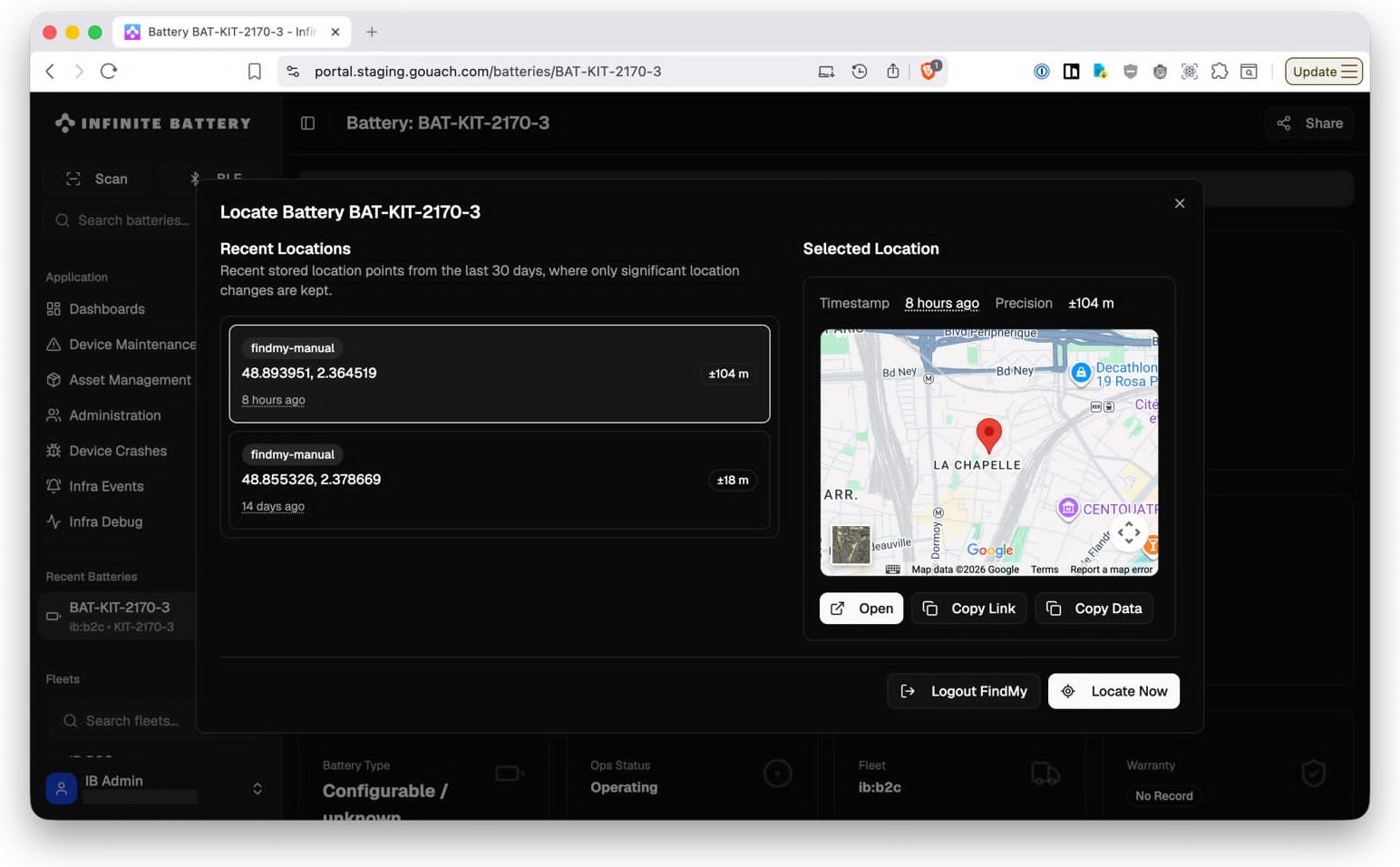Bookmark this page icon
This screenshot has height=867, width=1400.
[x=255, y=72]
